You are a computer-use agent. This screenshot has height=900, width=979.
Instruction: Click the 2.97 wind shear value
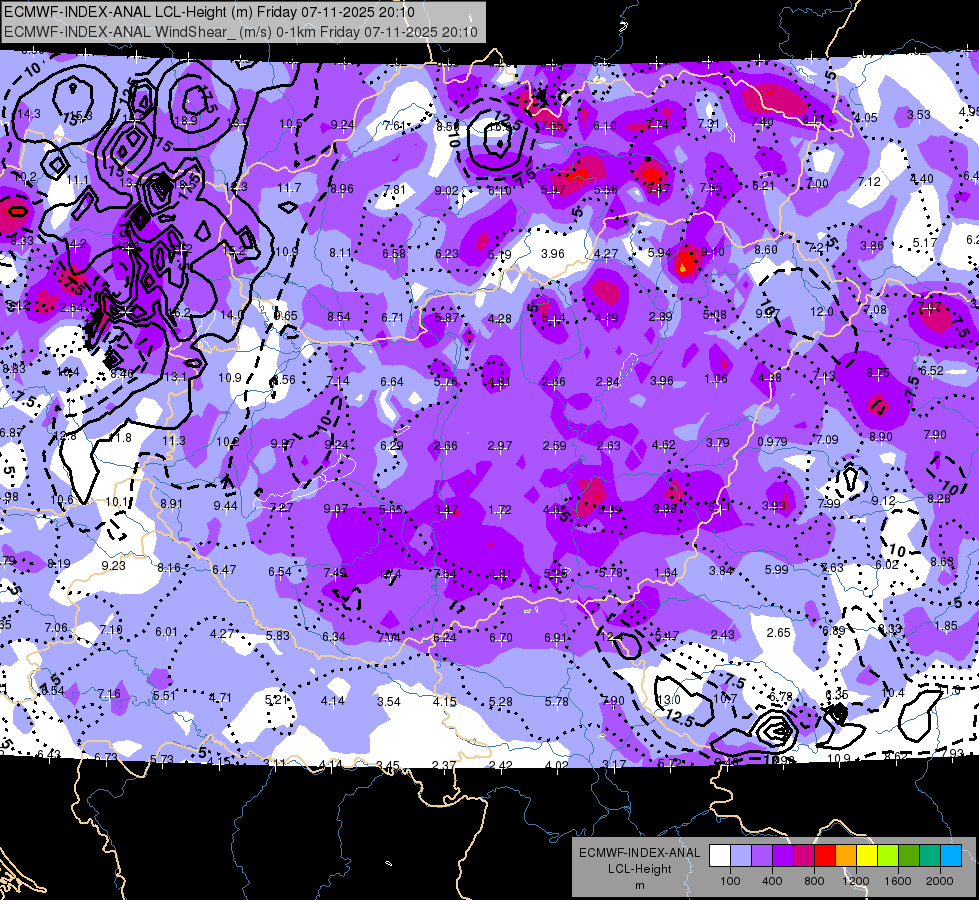click(x=500, y=445)
